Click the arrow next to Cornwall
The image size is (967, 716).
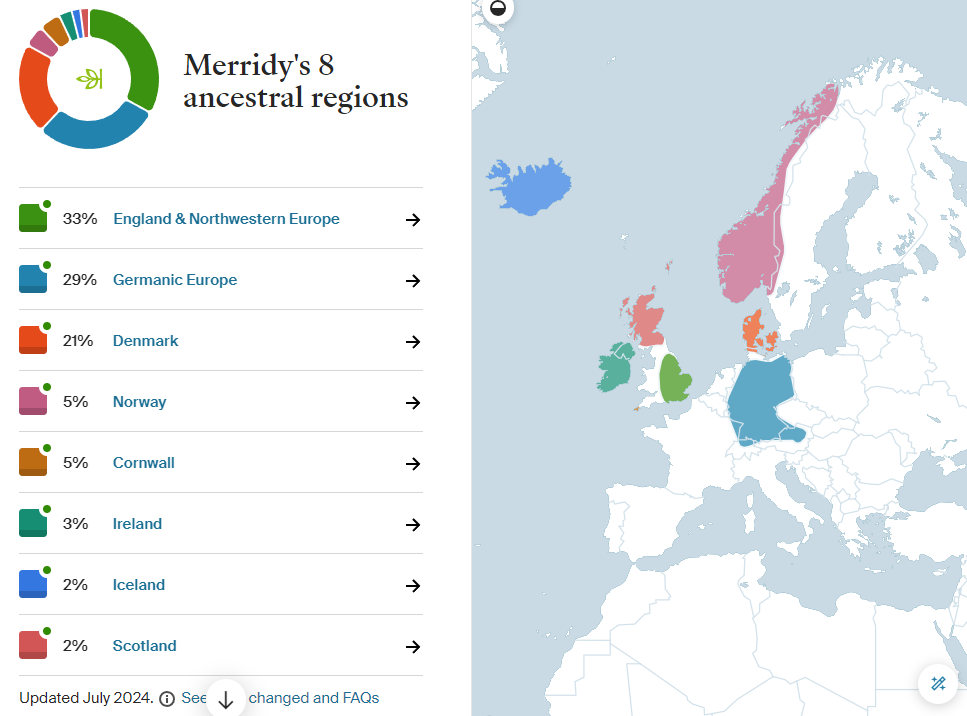[x=412, y=464]
